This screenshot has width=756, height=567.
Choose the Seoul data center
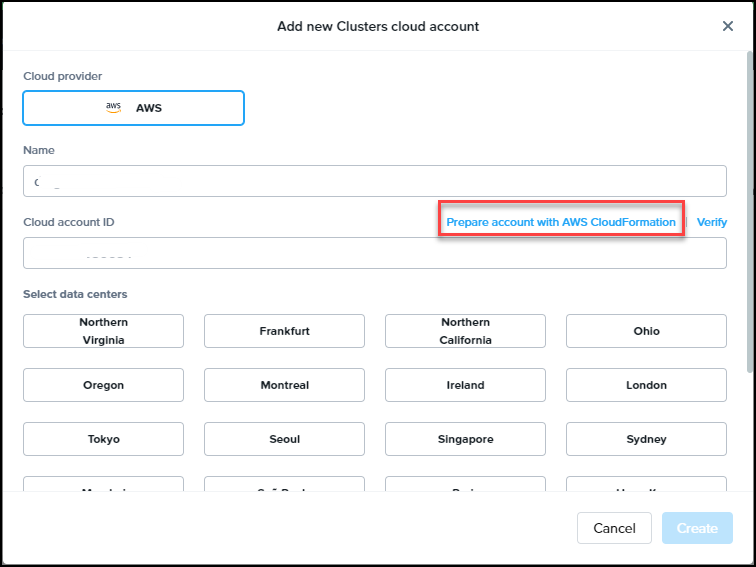(284, 439)
